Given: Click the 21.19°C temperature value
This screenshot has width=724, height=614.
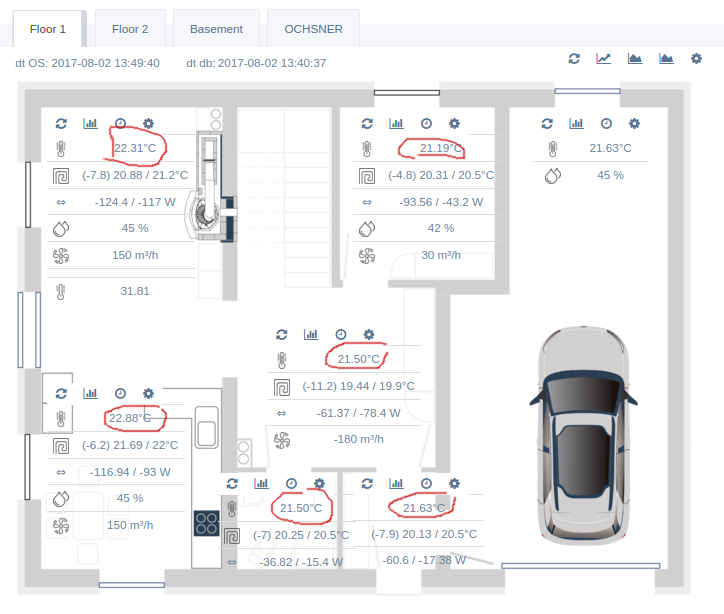Looking at the screenshot, I should click(441, 148).
